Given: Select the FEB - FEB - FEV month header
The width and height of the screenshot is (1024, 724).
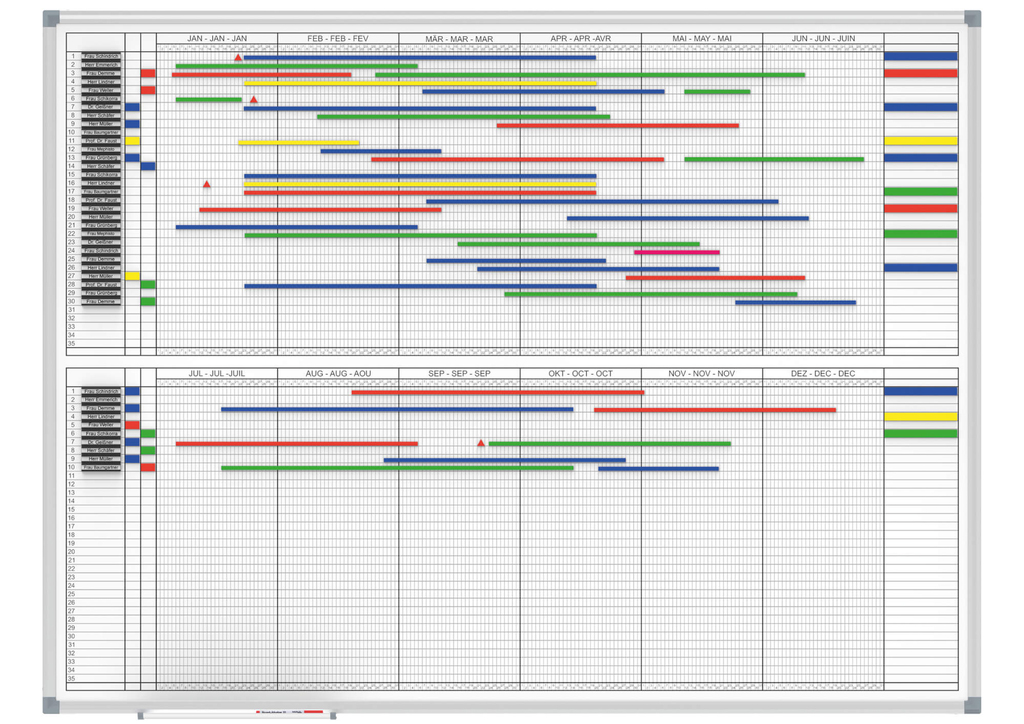Looking at the screenshot, I should click(x=337, y=39).
